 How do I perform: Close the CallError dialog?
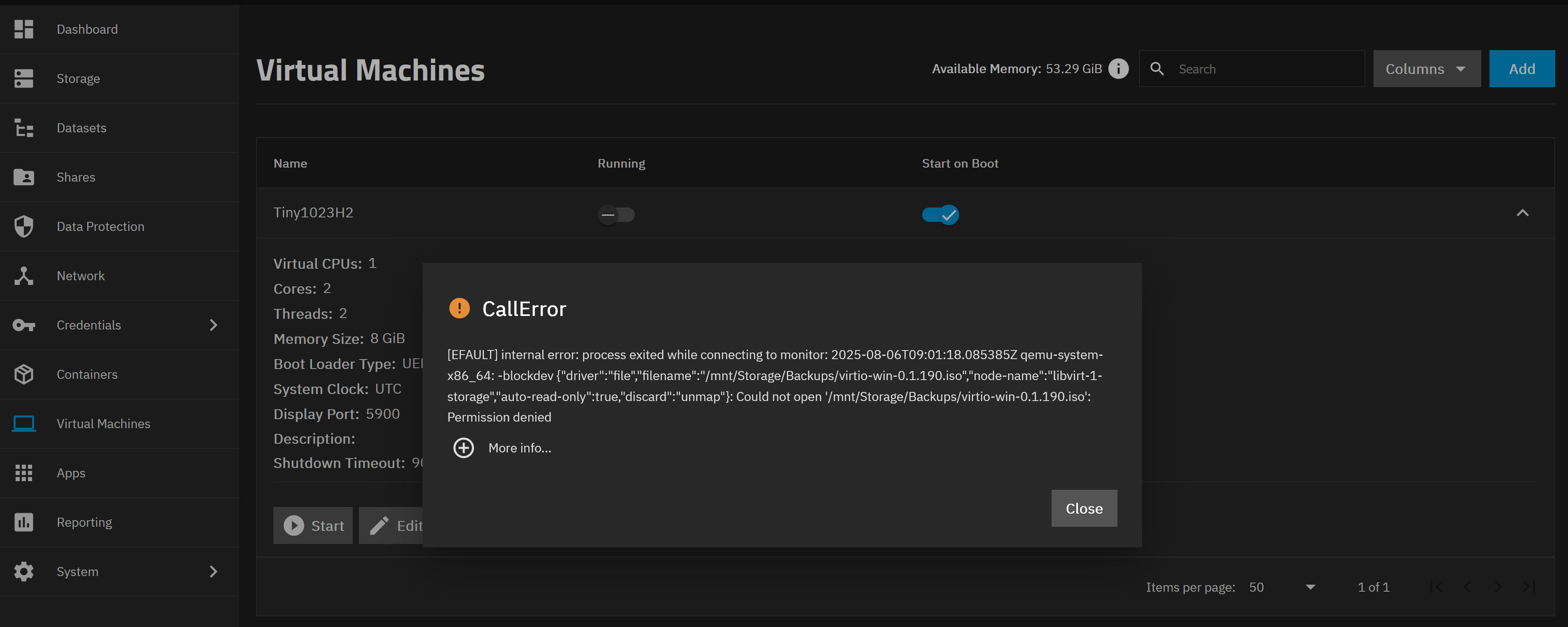[1083, 508]
